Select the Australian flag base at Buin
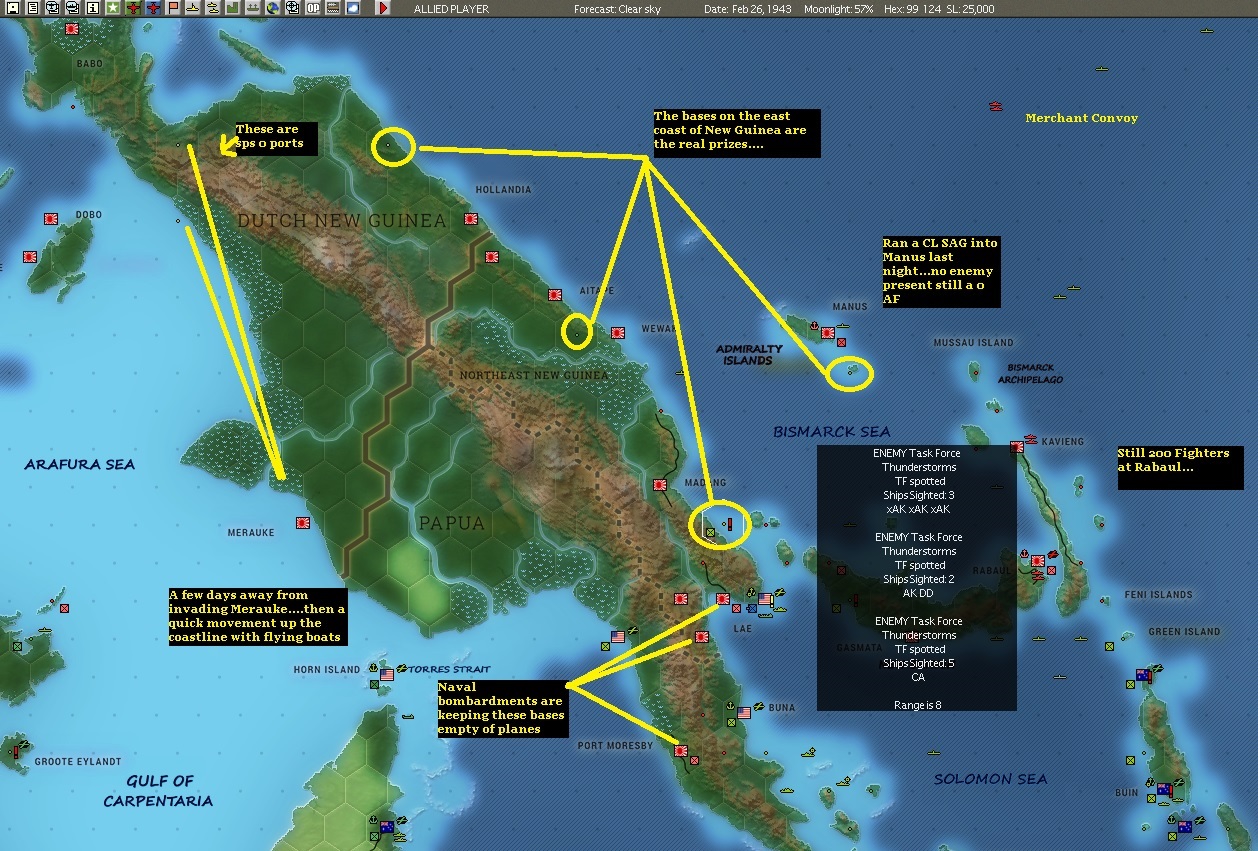 1164,789
